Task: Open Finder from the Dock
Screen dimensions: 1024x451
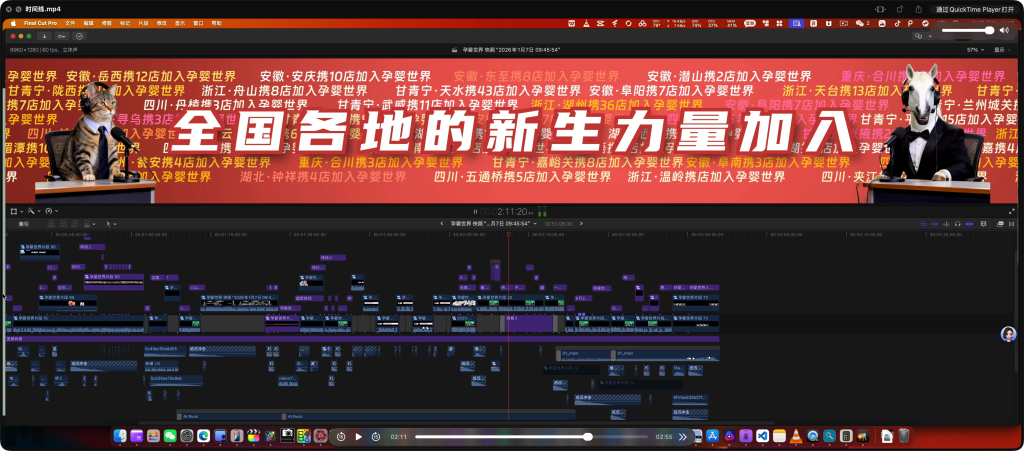Action: [x=120, y=436]
